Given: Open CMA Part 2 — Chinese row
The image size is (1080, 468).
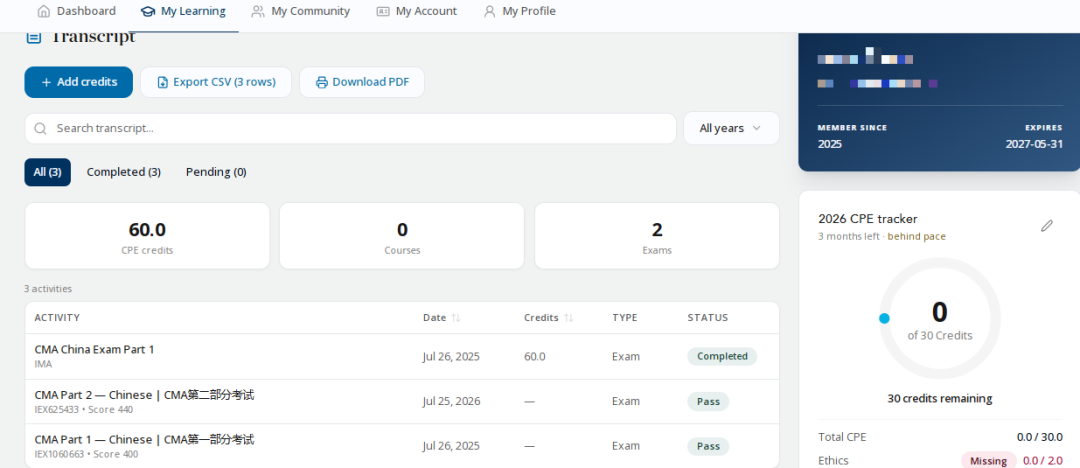Looking at the screenshot, I should pyautogui.click(x=402, y=401).
